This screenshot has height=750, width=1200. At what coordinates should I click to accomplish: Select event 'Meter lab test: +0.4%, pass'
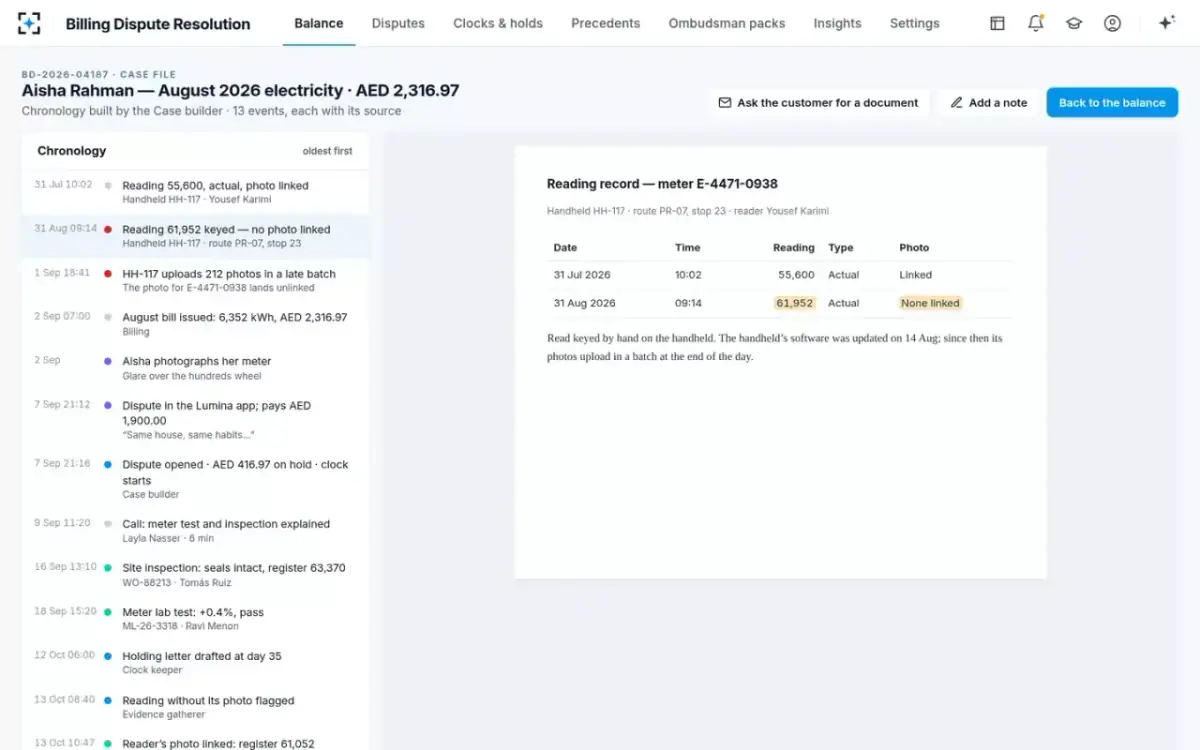pyautogui.click(x=195, y=618)
